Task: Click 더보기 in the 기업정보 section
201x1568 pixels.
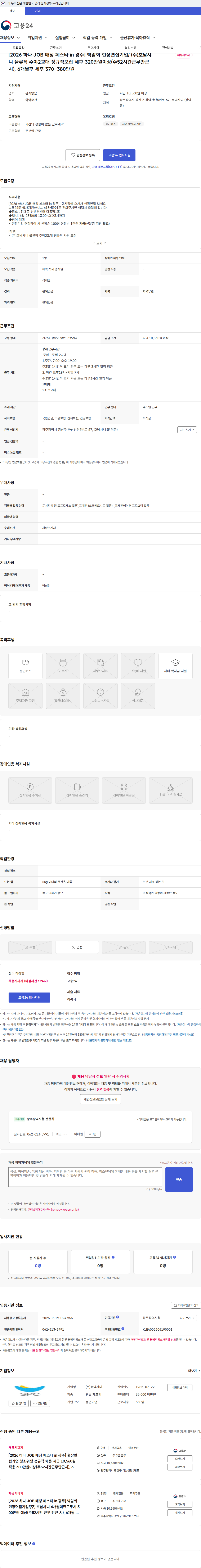Action: coord(194,1371)
